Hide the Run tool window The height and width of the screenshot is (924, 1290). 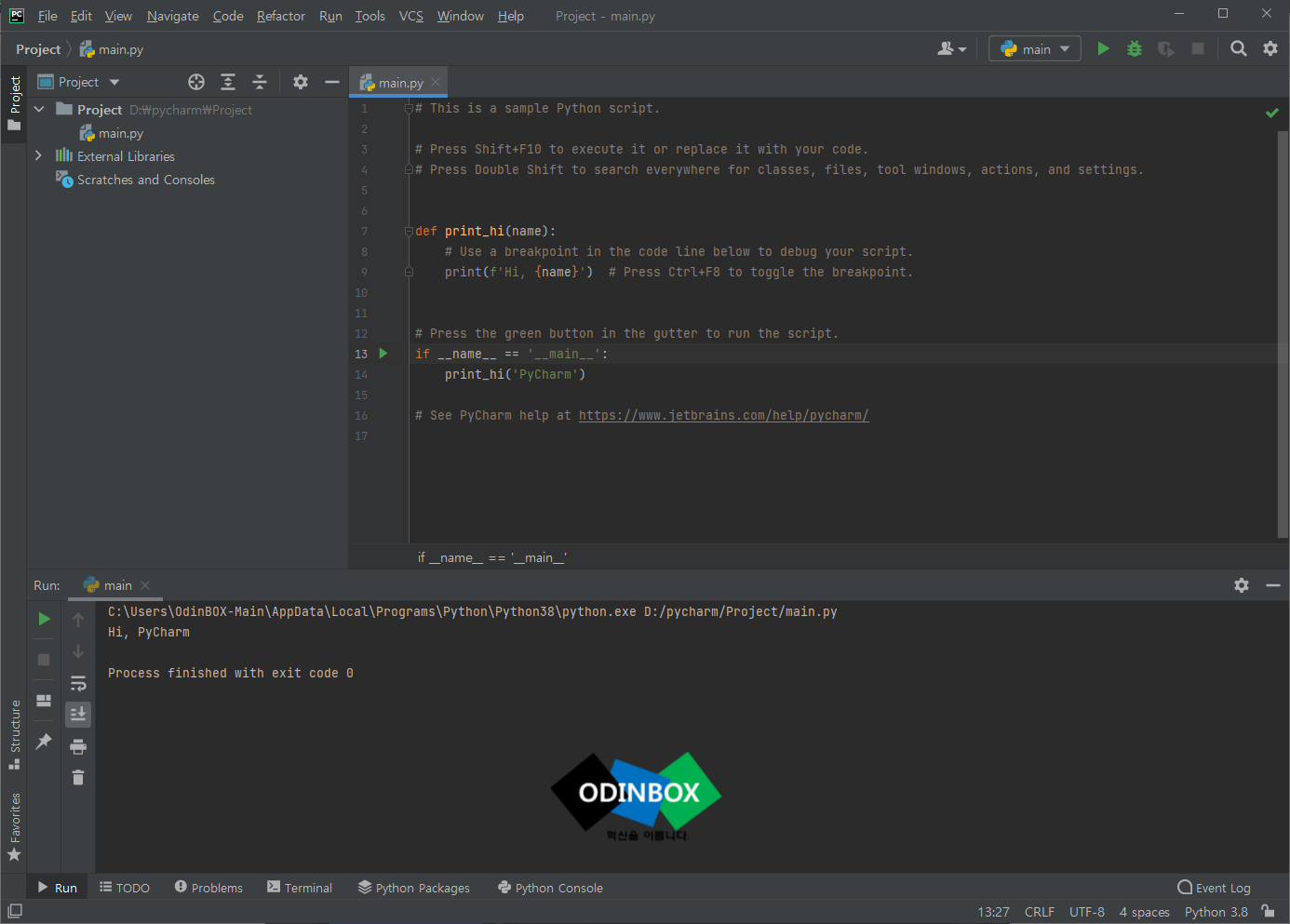(x=1273, y=585)
